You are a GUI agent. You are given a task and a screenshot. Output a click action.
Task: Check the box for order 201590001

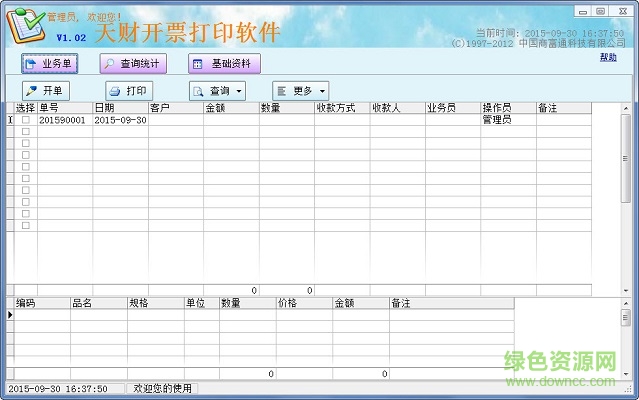26,120
